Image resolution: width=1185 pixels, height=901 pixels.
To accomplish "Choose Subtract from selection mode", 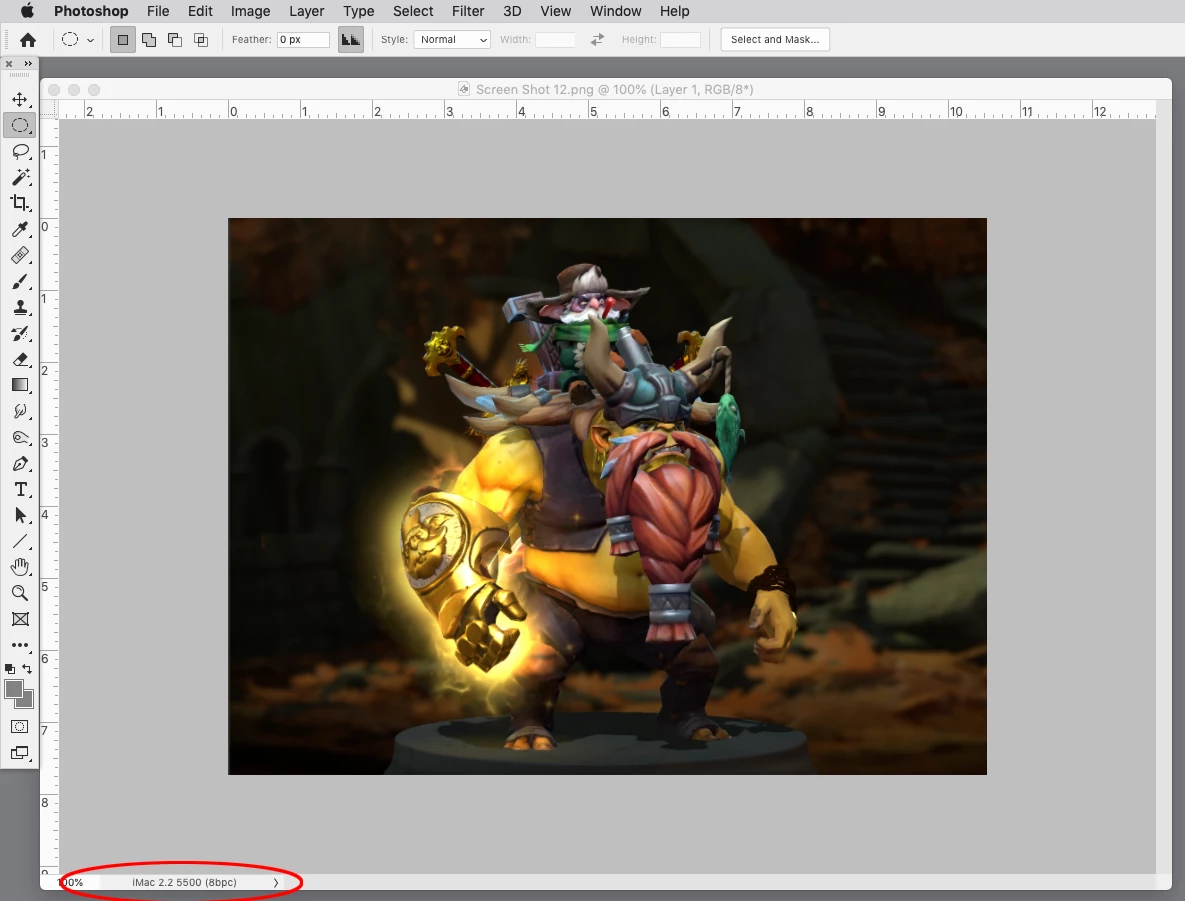I will (175, 39).
